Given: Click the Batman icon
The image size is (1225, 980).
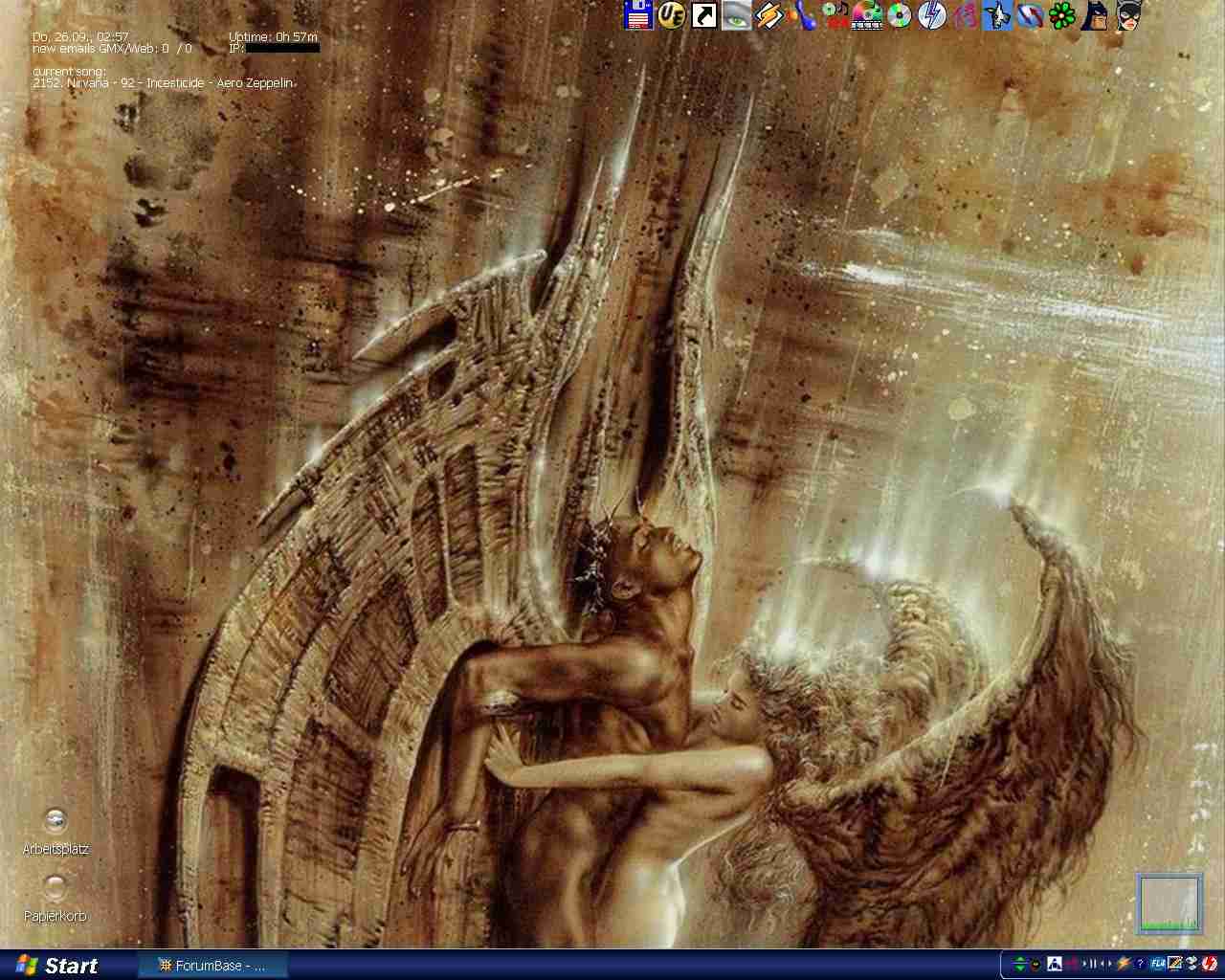Looking at the screenshot, I should (x=1094, y=15).
